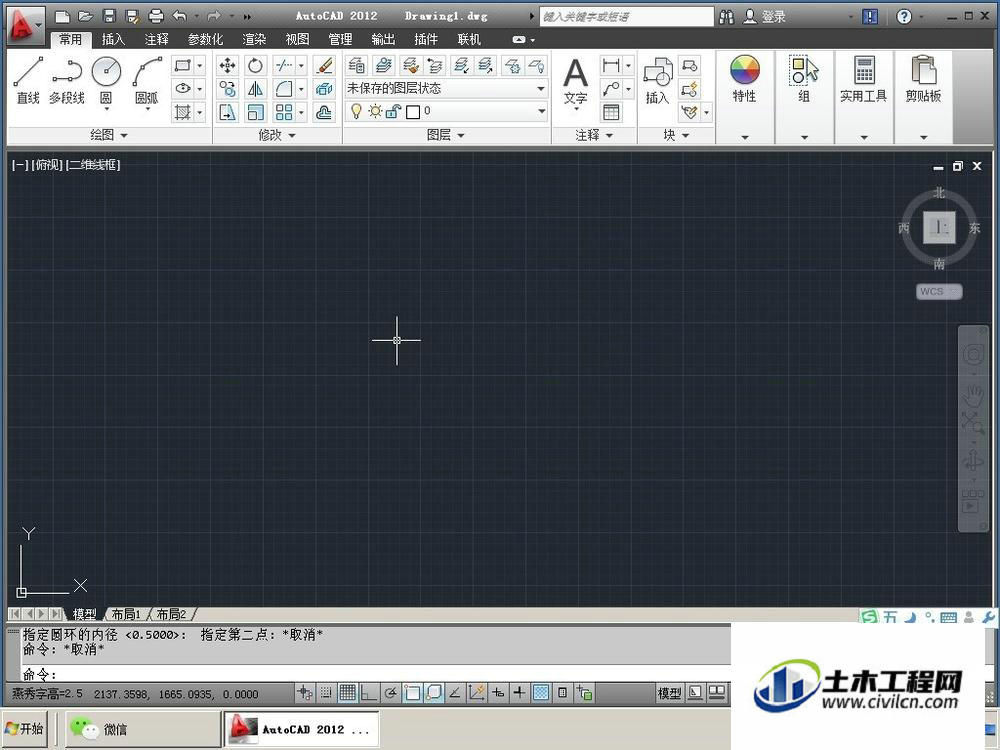Select the 多段线 (Polyline) tool
This screenshot has width=1000, height=750.
point(67,80)
